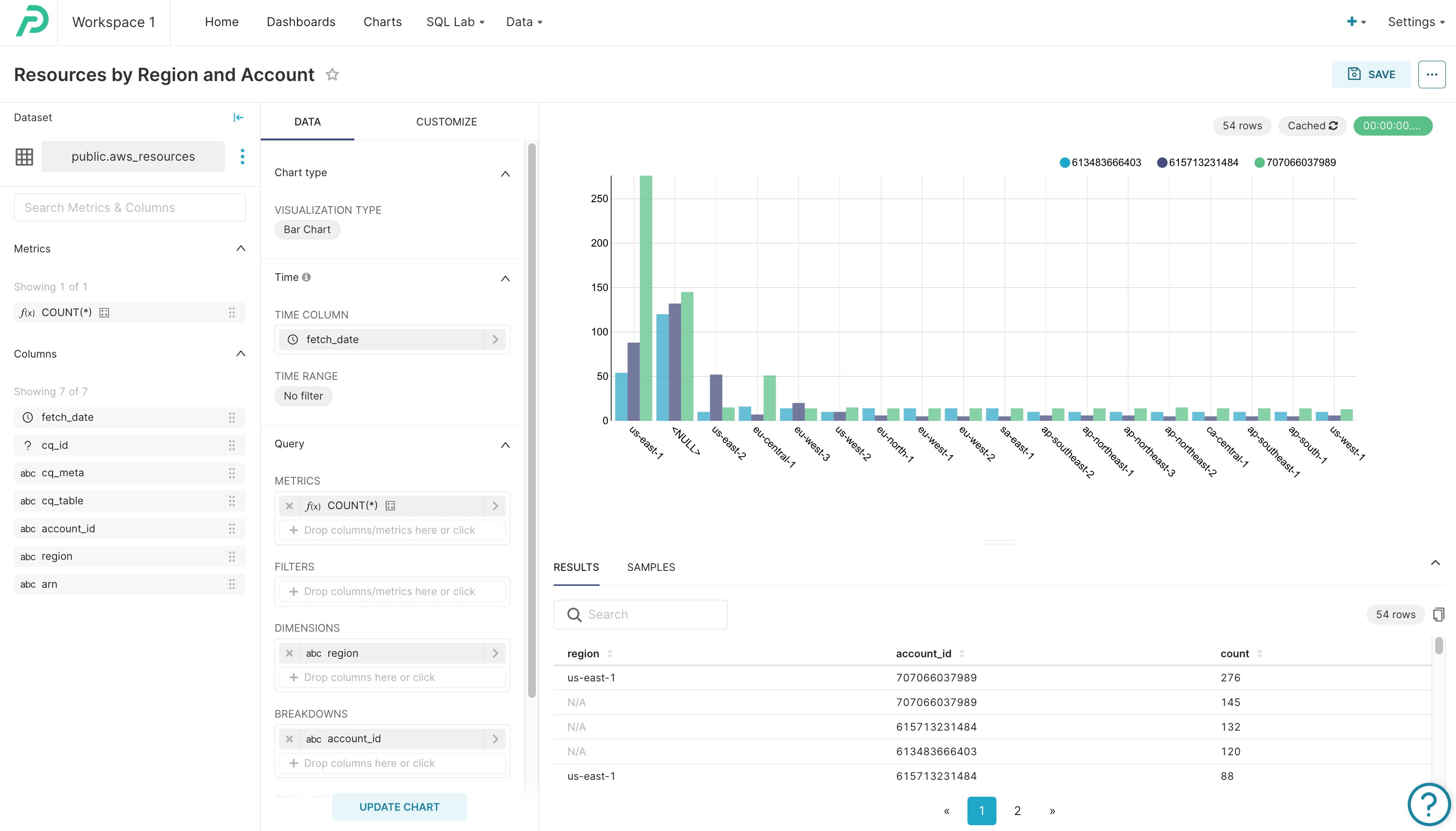Click the UPDATE CHART button
Image resolution: width=1456 pixels, height=831 pixels.
[x=399, y=806]
